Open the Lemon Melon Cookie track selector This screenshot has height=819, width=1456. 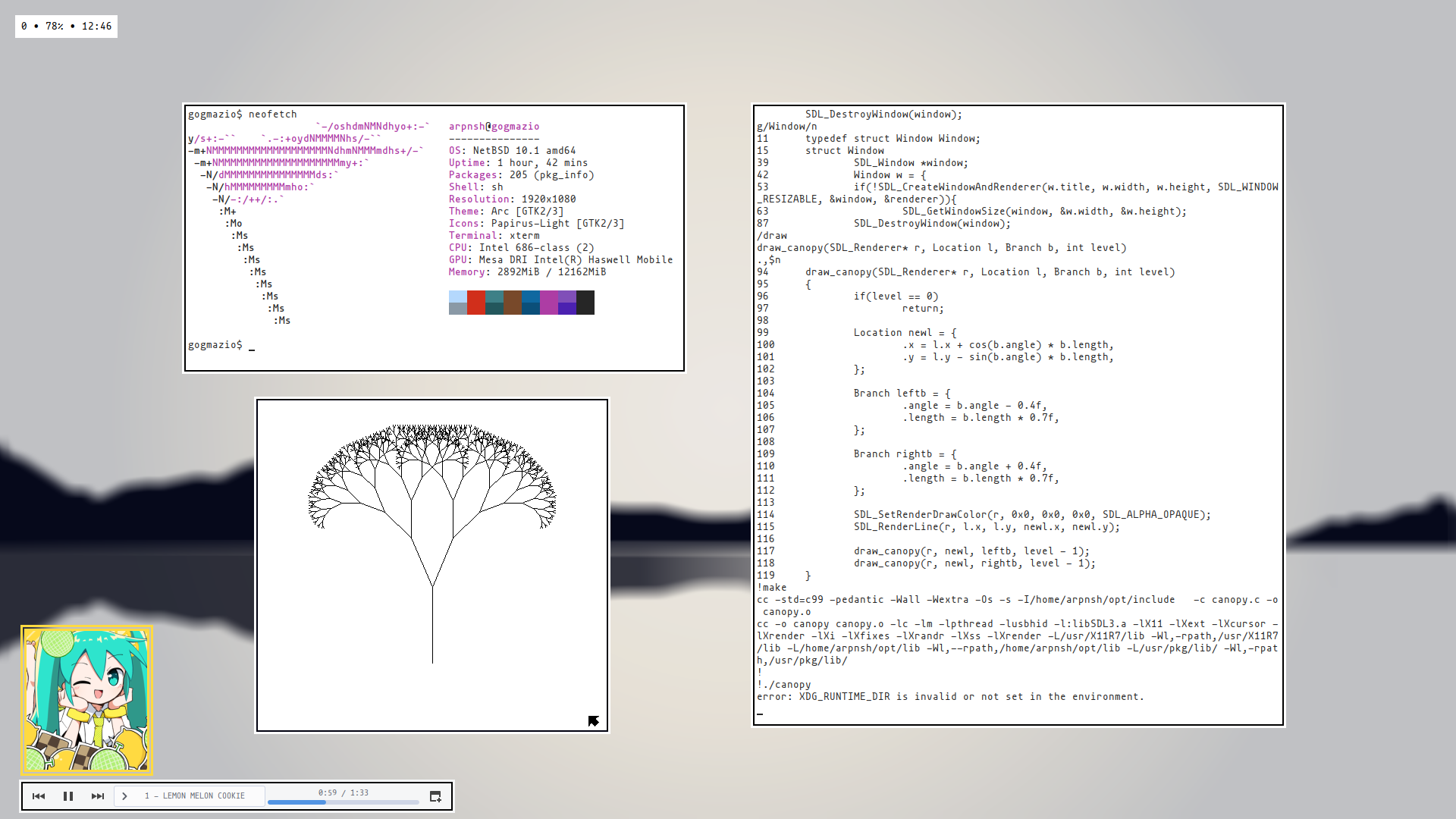pos(195,796)
